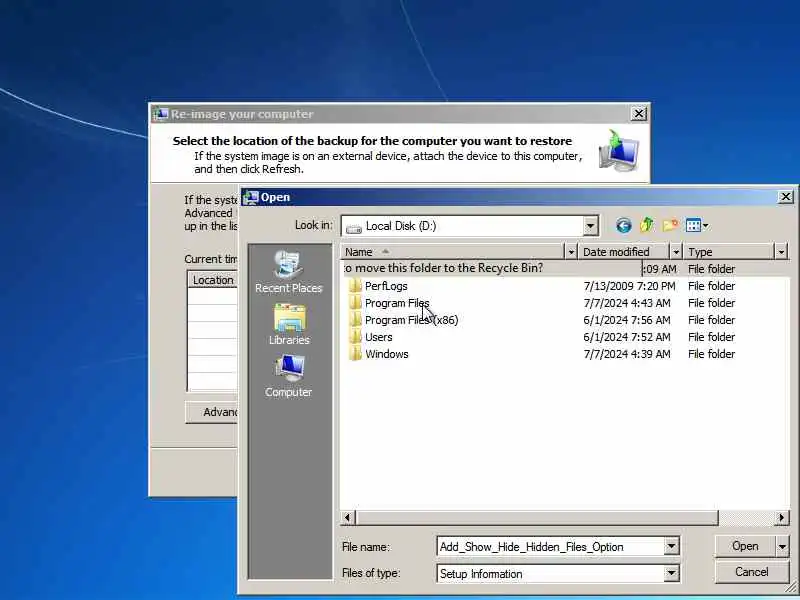Viewport: 800px width, 600px height.
Task: Open Computer in the sidebar
Action: (289, 377)
